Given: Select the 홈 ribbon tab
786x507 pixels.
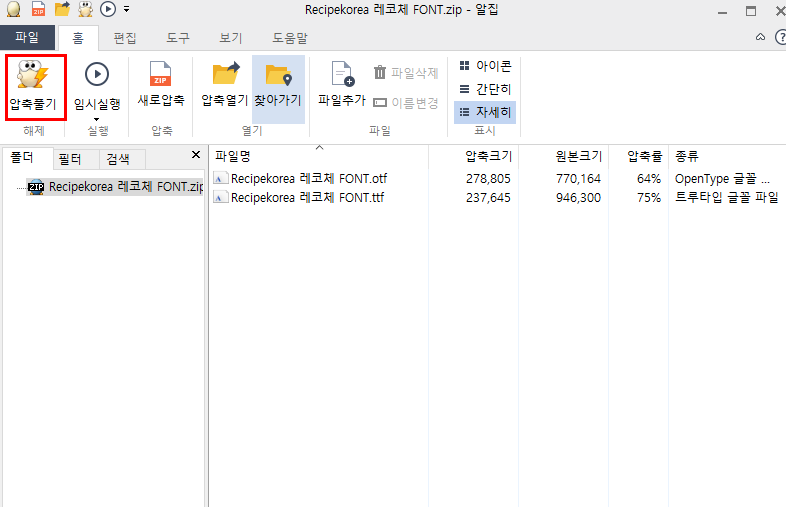Looking at the screenshot, I should (x=78, y=38).
